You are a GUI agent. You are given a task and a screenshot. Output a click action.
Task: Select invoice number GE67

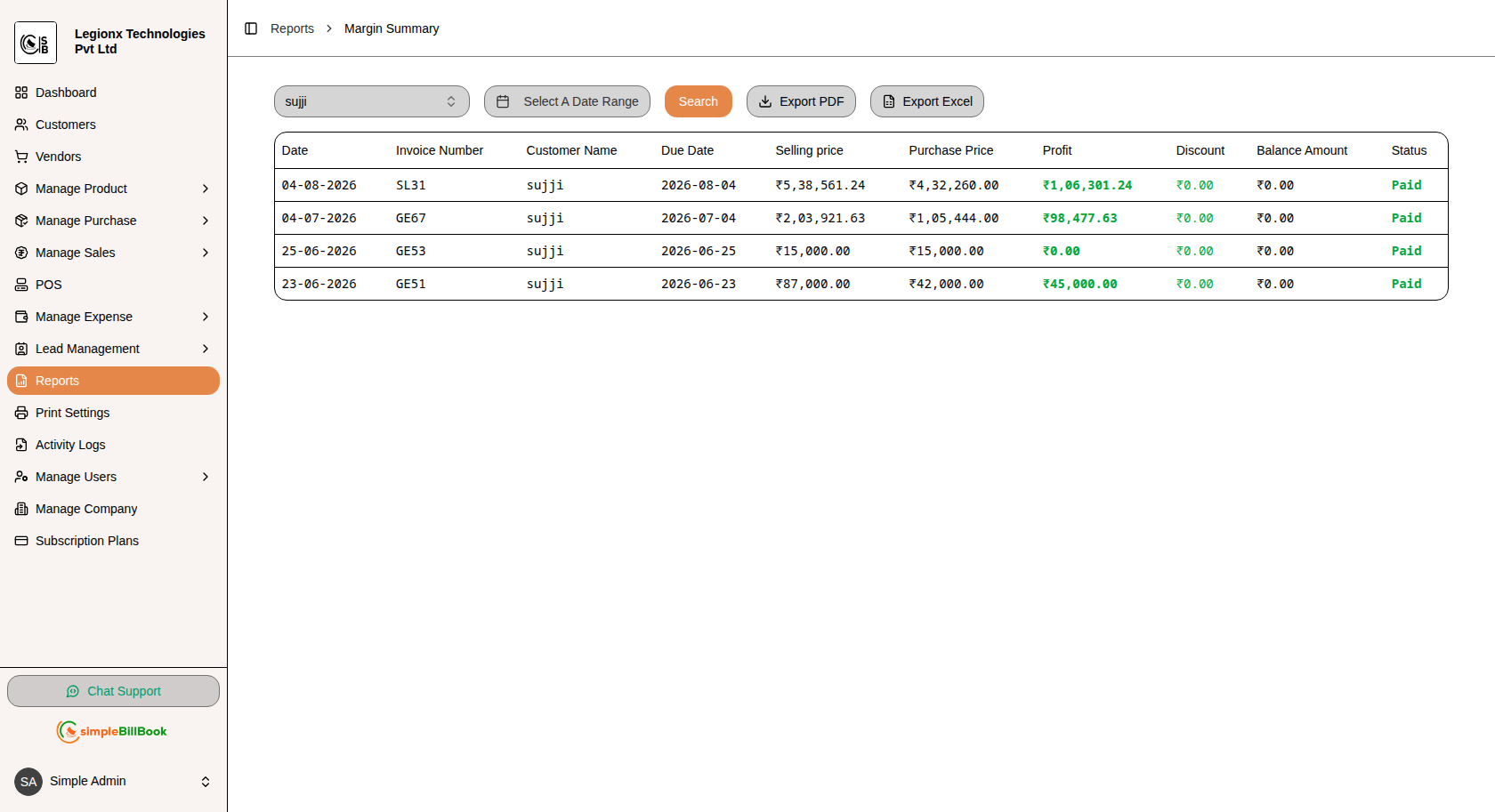[411, 218]
